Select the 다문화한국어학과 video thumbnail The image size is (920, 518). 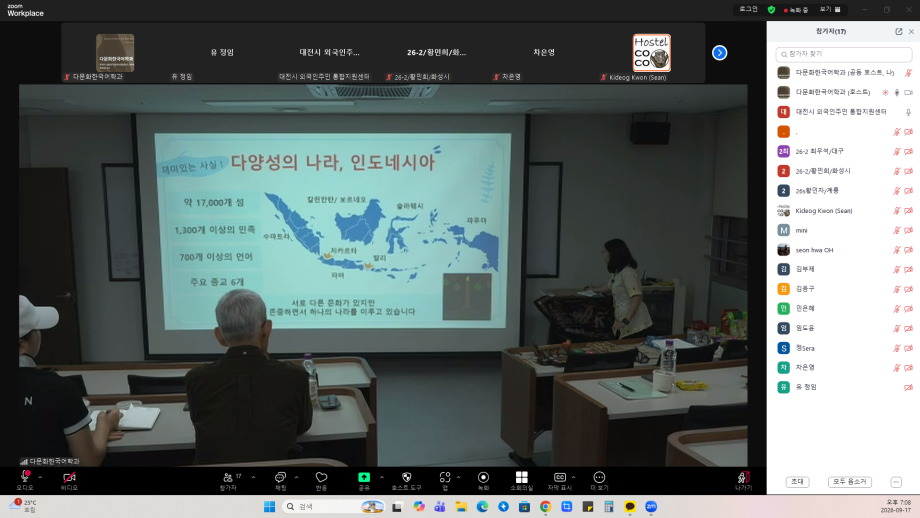[115, 53]
